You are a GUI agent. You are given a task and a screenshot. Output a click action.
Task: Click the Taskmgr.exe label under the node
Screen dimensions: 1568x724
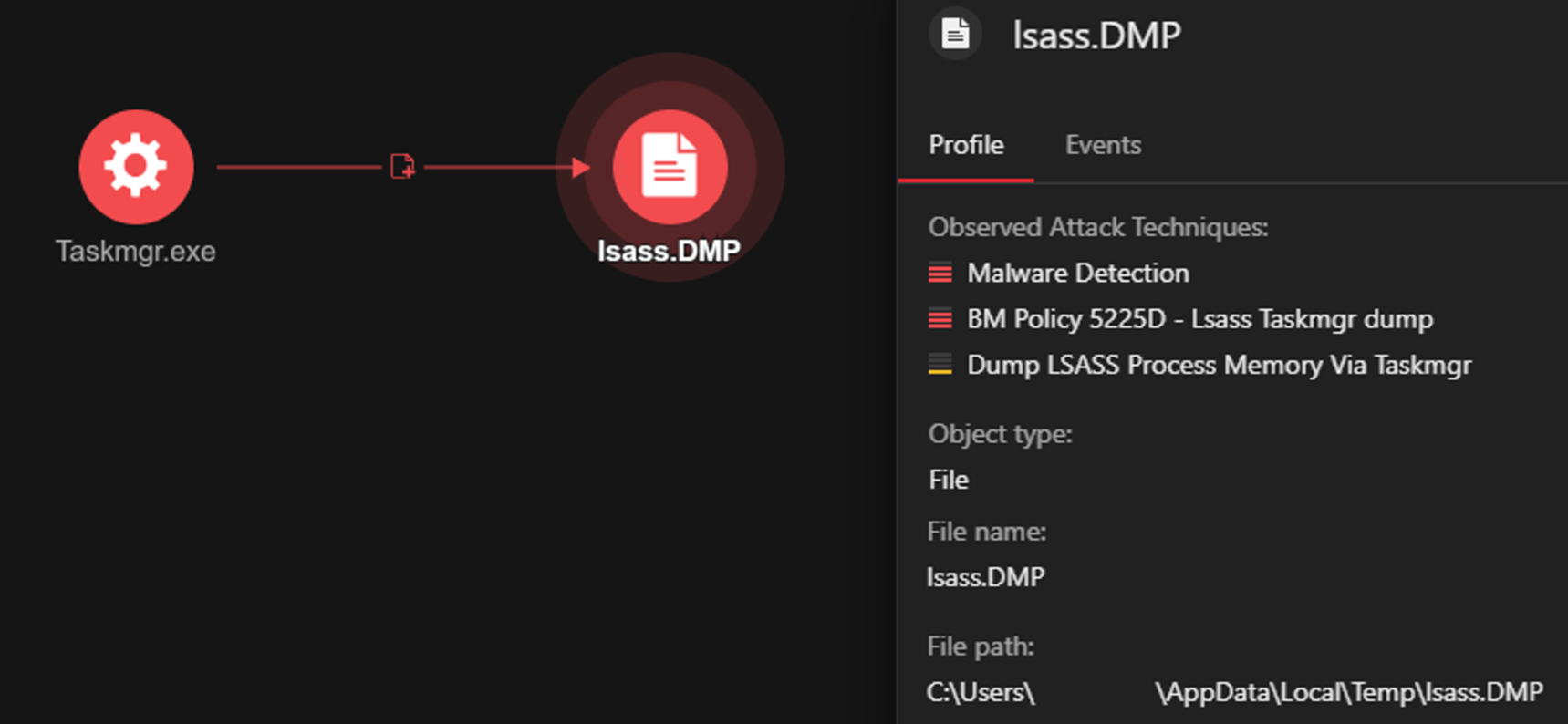[x=136, y=251]
